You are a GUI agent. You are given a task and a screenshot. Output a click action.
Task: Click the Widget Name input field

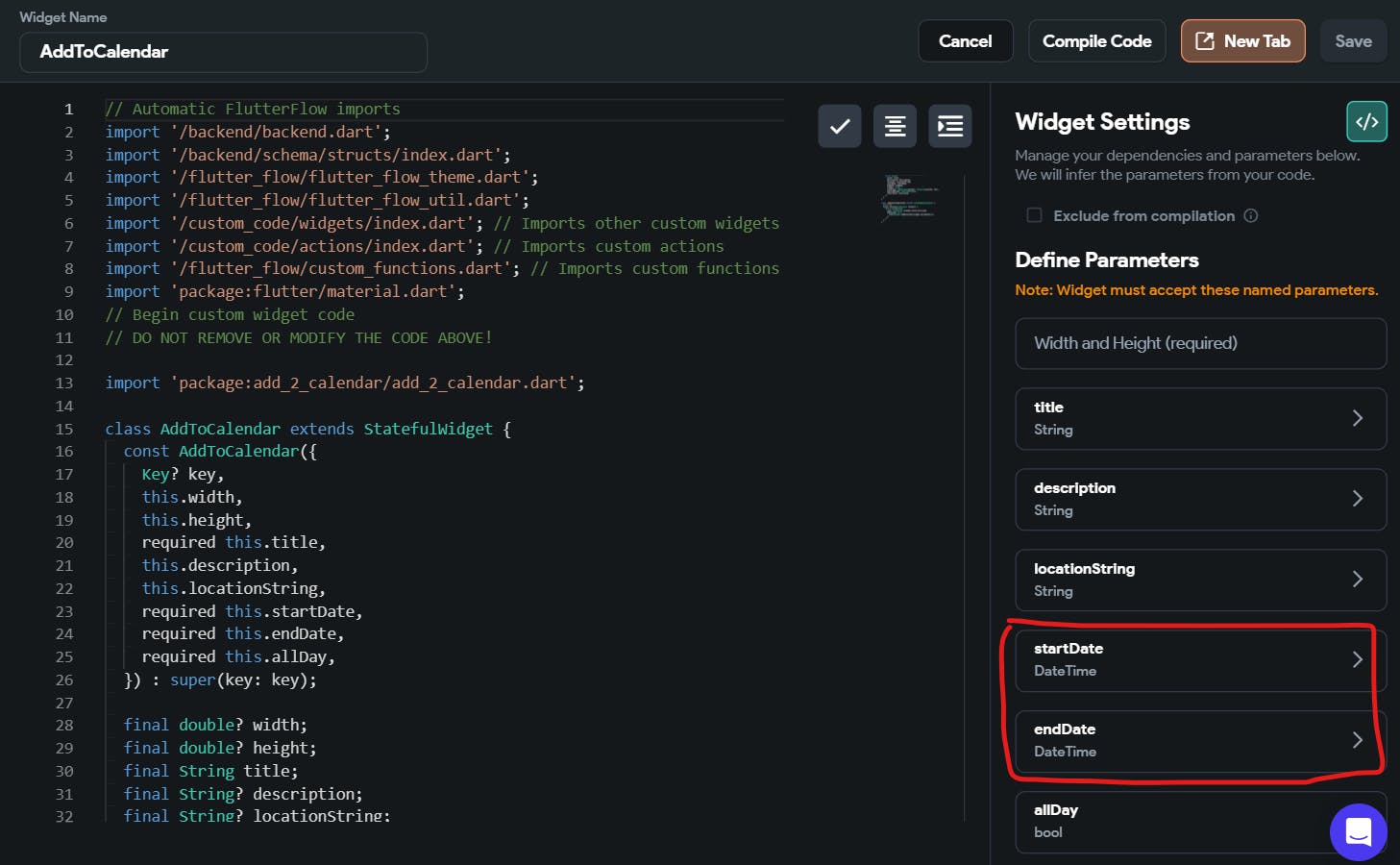click(x=223, y=52)
